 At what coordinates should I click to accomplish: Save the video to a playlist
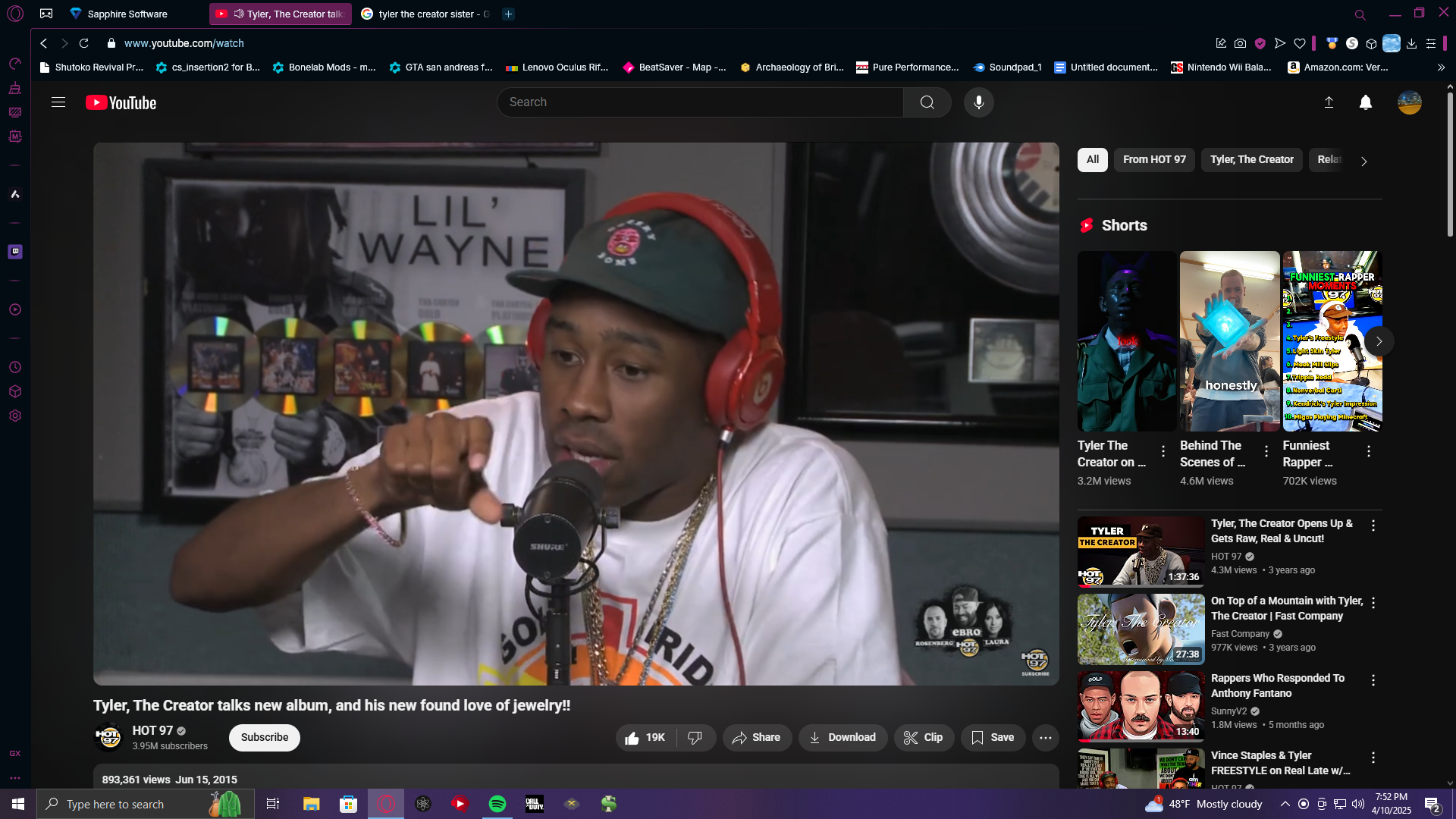coord(993,737)
